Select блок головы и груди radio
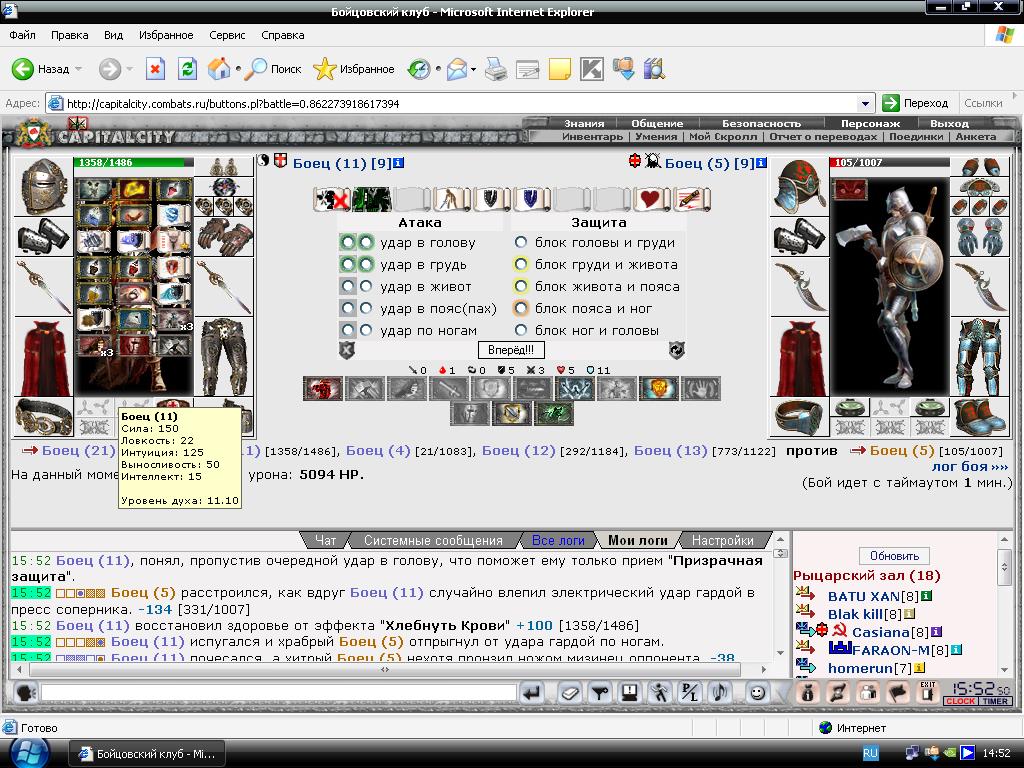The width and height of the screenshot is (1024, 768). point(520,242)
